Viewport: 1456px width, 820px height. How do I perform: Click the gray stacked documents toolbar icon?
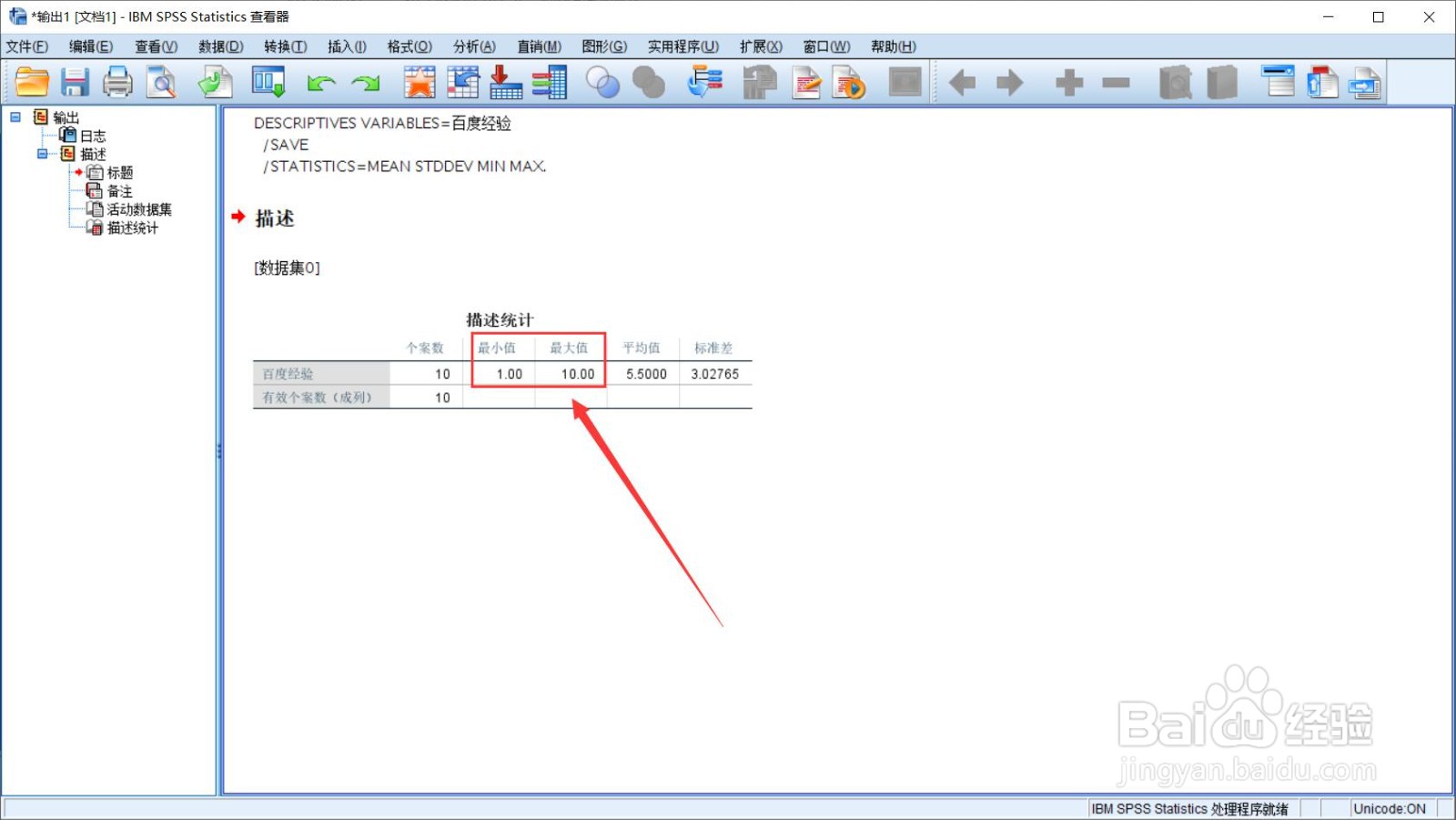[x=759, y=83]
